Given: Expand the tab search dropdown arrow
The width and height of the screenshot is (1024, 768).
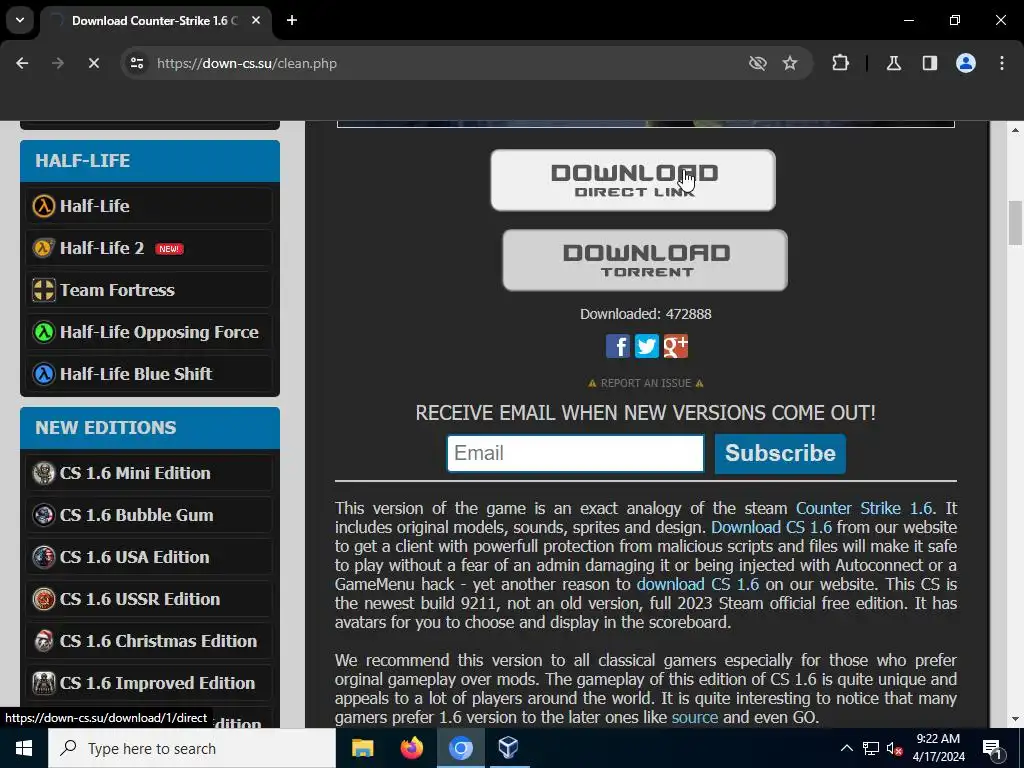Looking at the screenshot, I should [20, 20].
